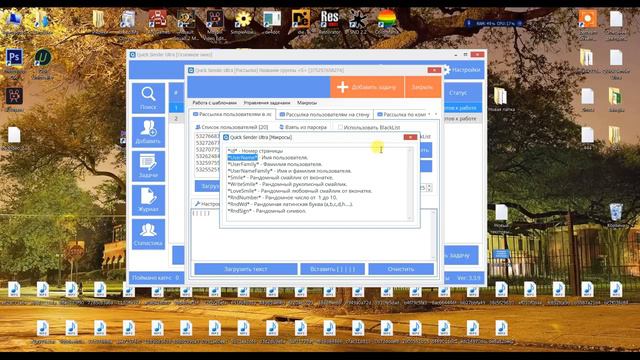The width and height of the screenshot is (640, 360).
Task: Select the *RndWd* macro line
Action: (290, 204)
